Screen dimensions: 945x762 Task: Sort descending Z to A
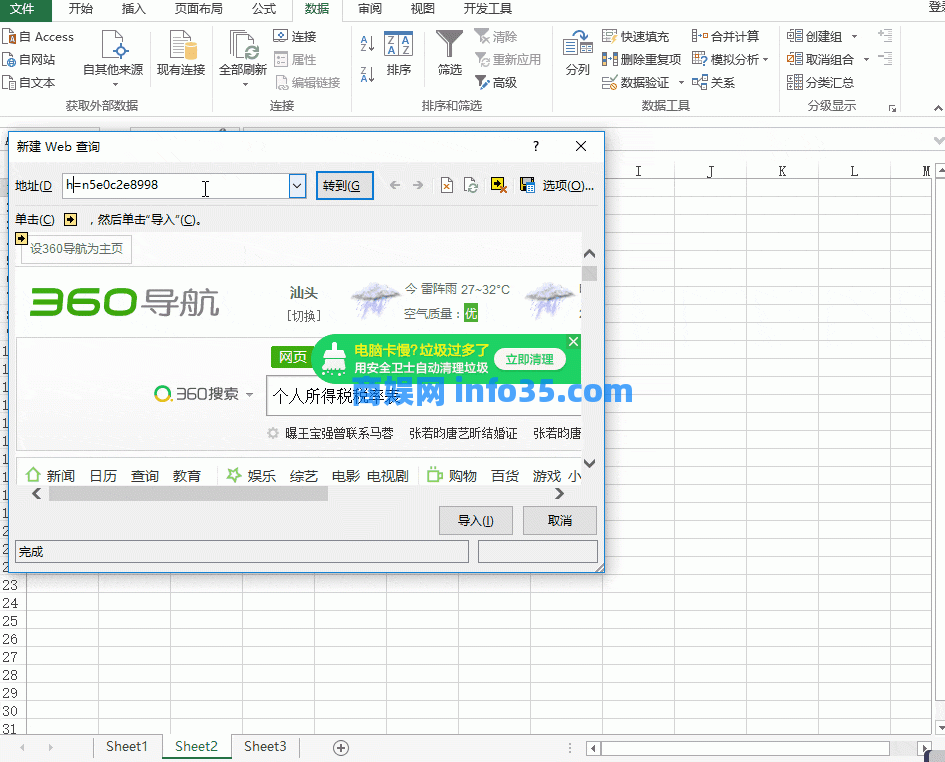point(367,74)
